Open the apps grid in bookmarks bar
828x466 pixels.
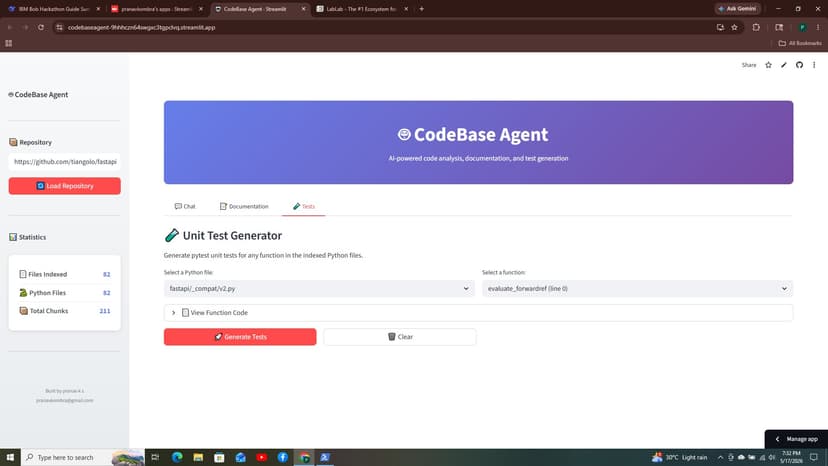tap(8, 43)
